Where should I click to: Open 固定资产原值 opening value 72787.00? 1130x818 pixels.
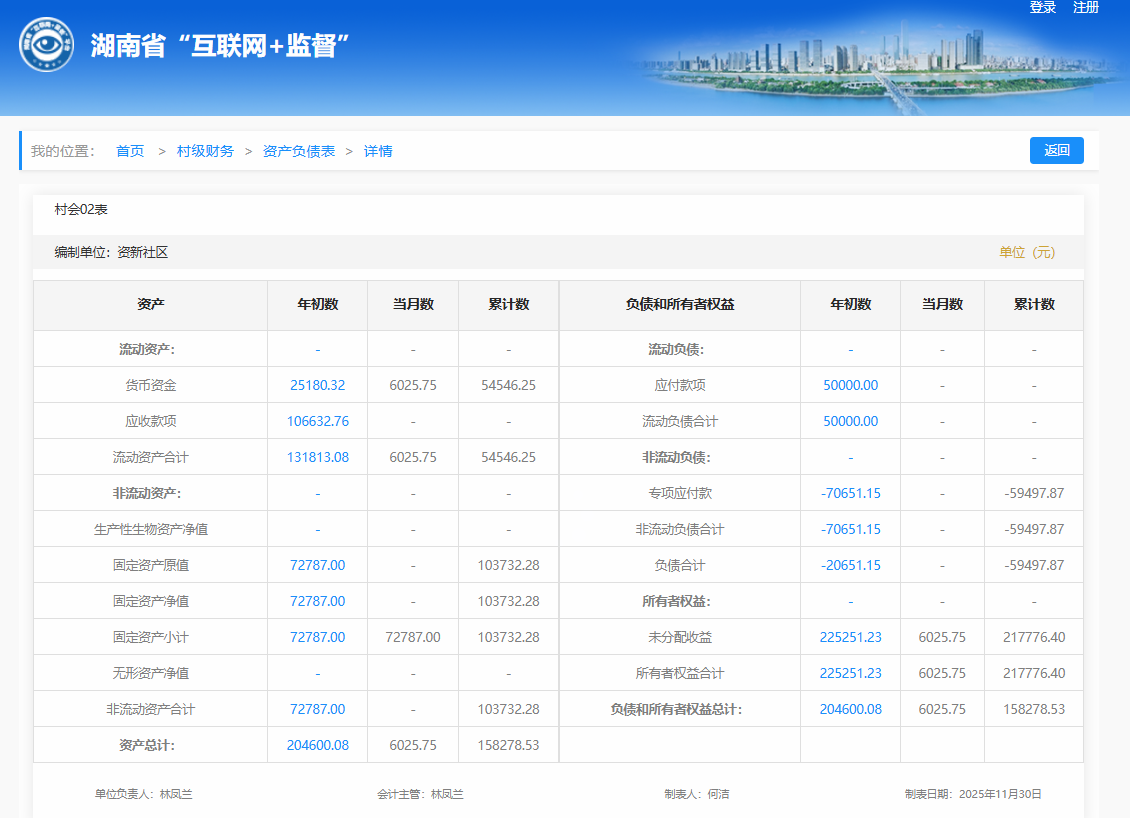point(317,565)
